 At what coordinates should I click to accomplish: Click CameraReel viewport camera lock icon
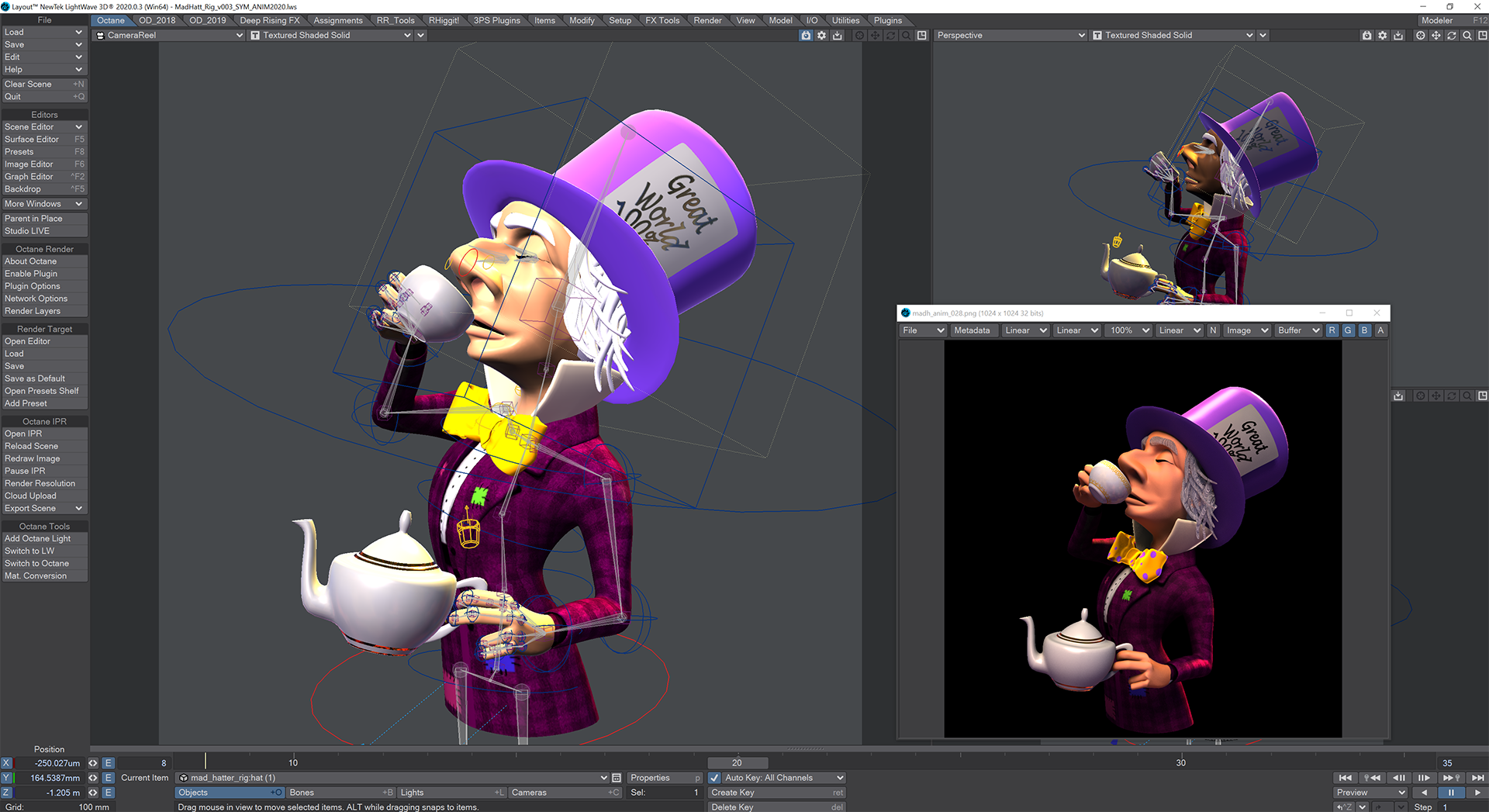pos(806,35)
